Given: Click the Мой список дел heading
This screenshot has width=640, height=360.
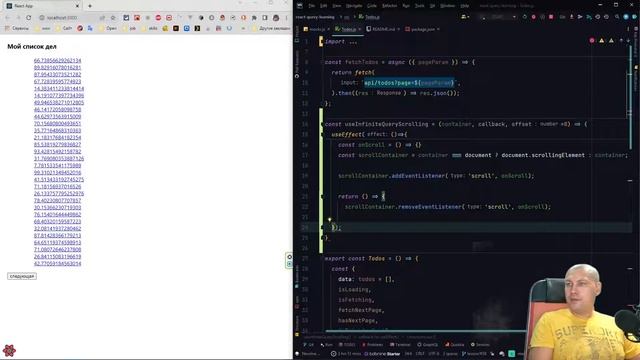Looking at the screenshot, I should [32, 47].
